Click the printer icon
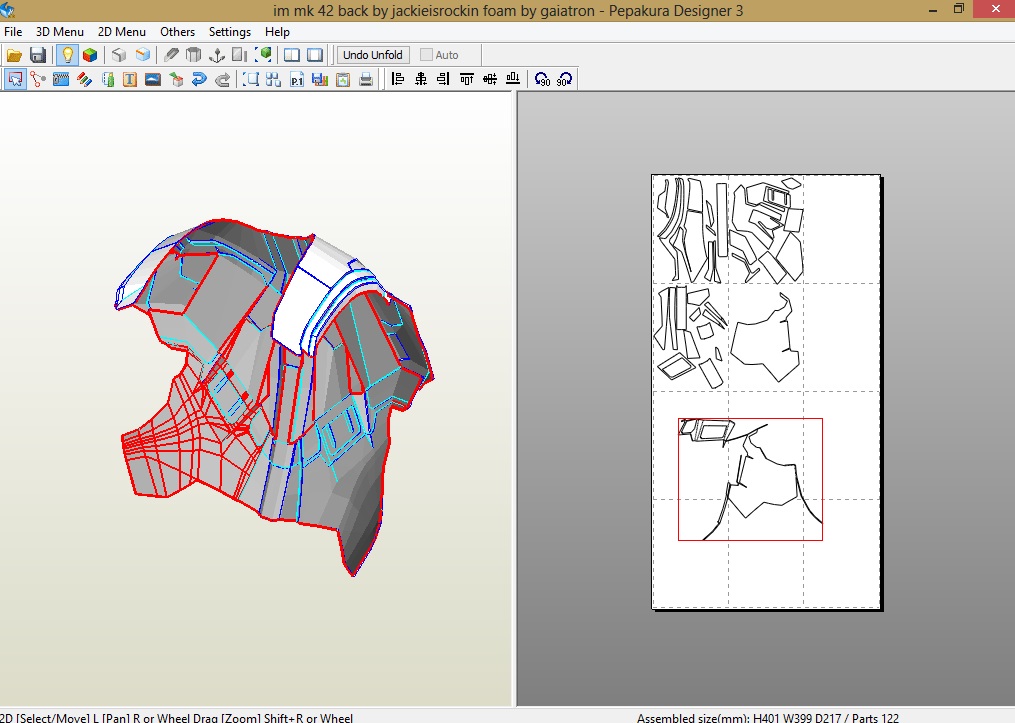1015x723 pixels. click(366, 80)
